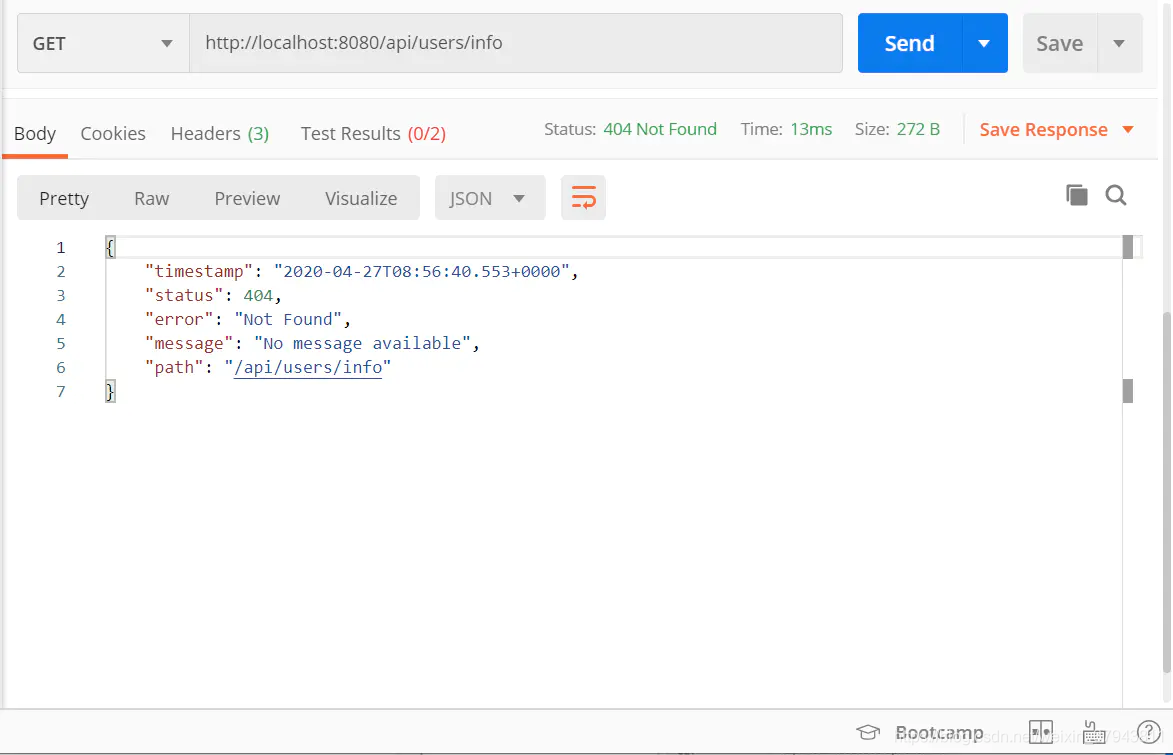Viewport: 1173px width, 755px height.
Task: Toggle line wrap for the response
Action: click(583, 198)
